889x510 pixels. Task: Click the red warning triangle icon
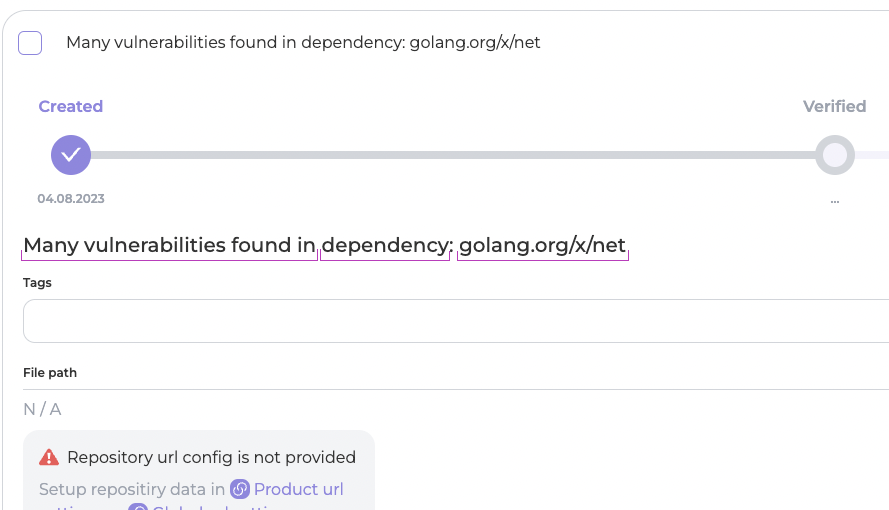point(49,458)
